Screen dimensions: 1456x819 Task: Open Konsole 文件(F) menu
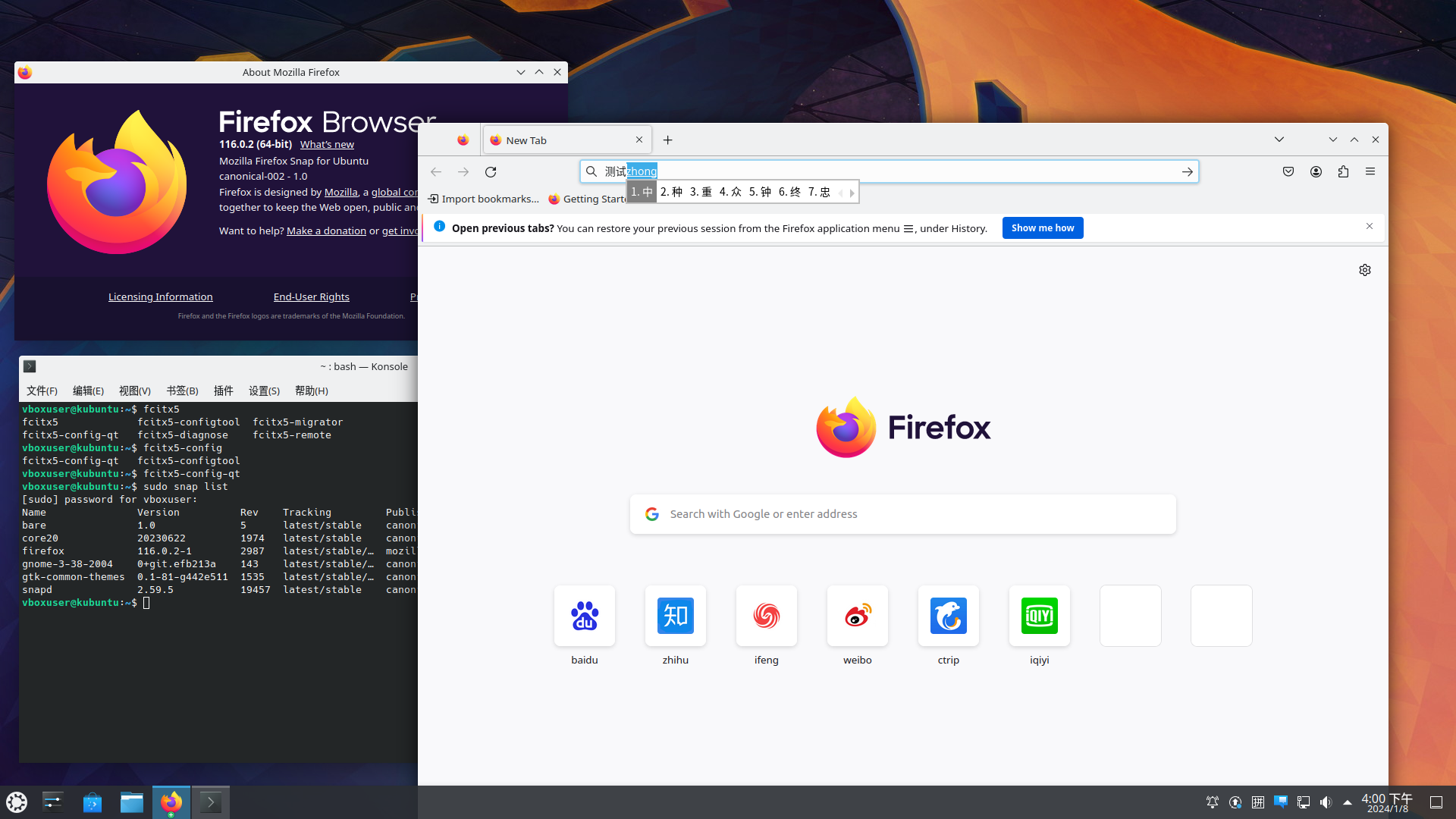pyautogui.click(x=42, y=391)
